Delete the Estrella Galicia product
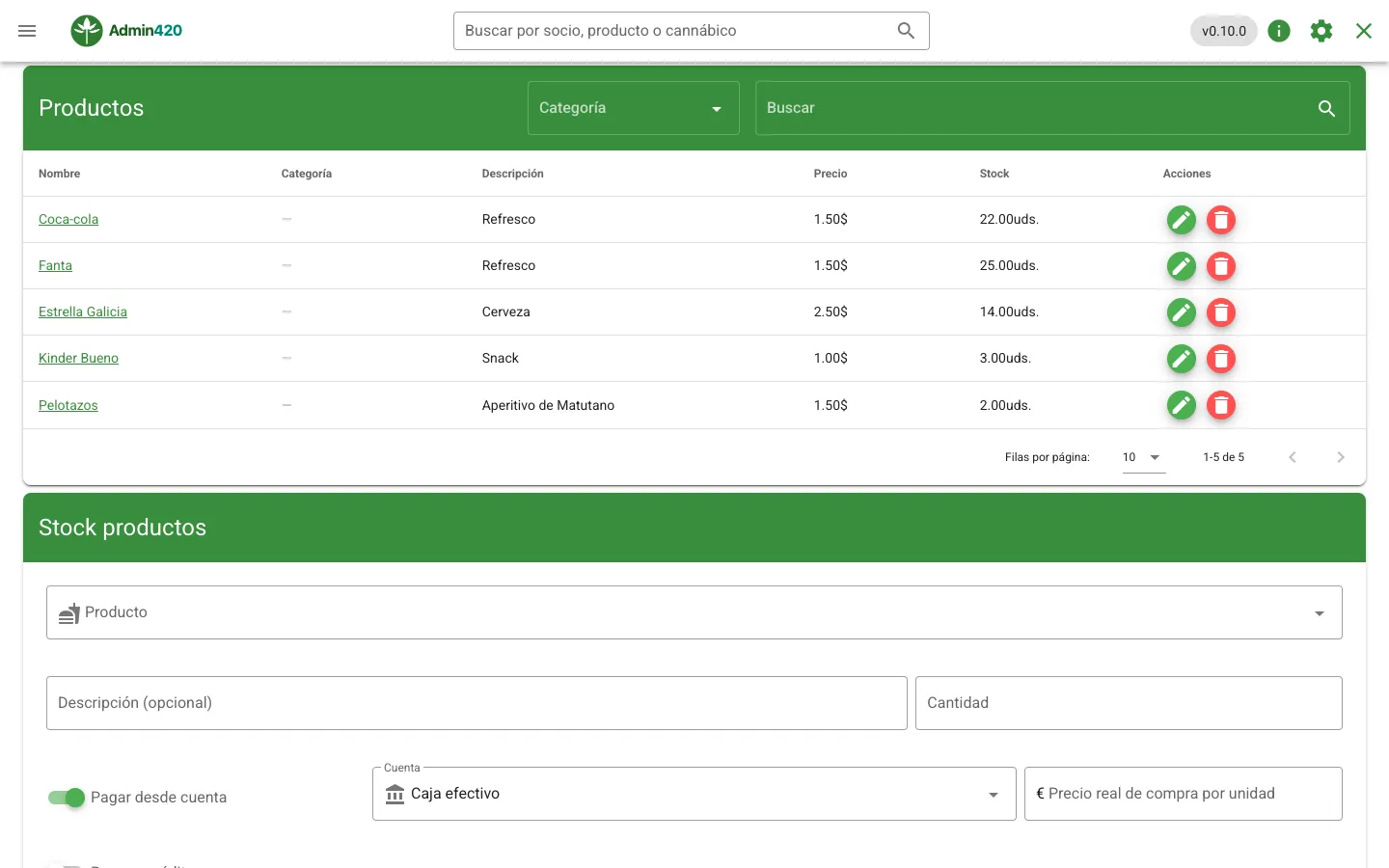 pyautogui.click(x=1221, y=312)
